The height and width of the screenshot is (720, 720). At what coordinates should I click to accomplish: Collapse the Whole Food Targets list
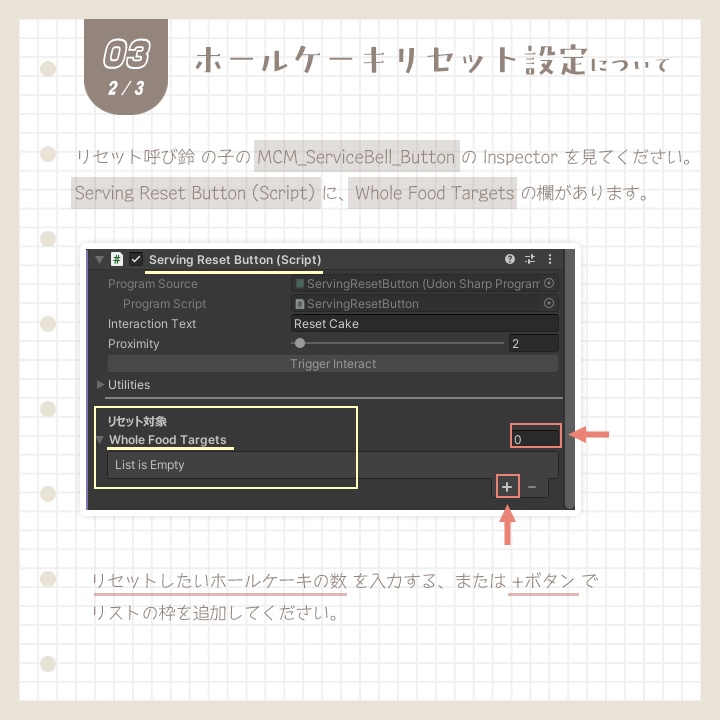(x=100, y=439)
